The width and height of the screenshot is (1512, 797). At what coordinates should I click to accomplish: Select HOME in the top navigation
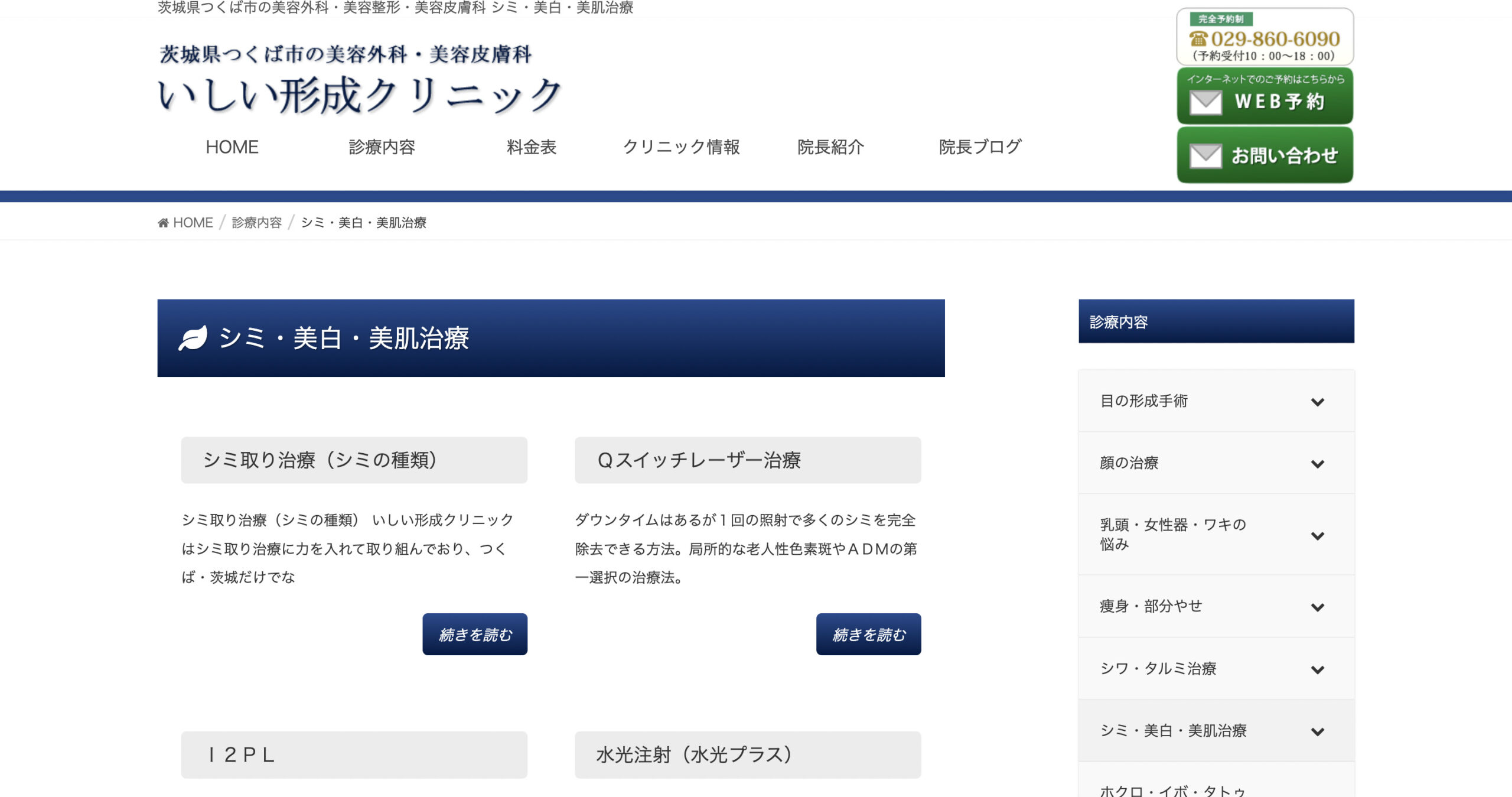click(231, 147)
